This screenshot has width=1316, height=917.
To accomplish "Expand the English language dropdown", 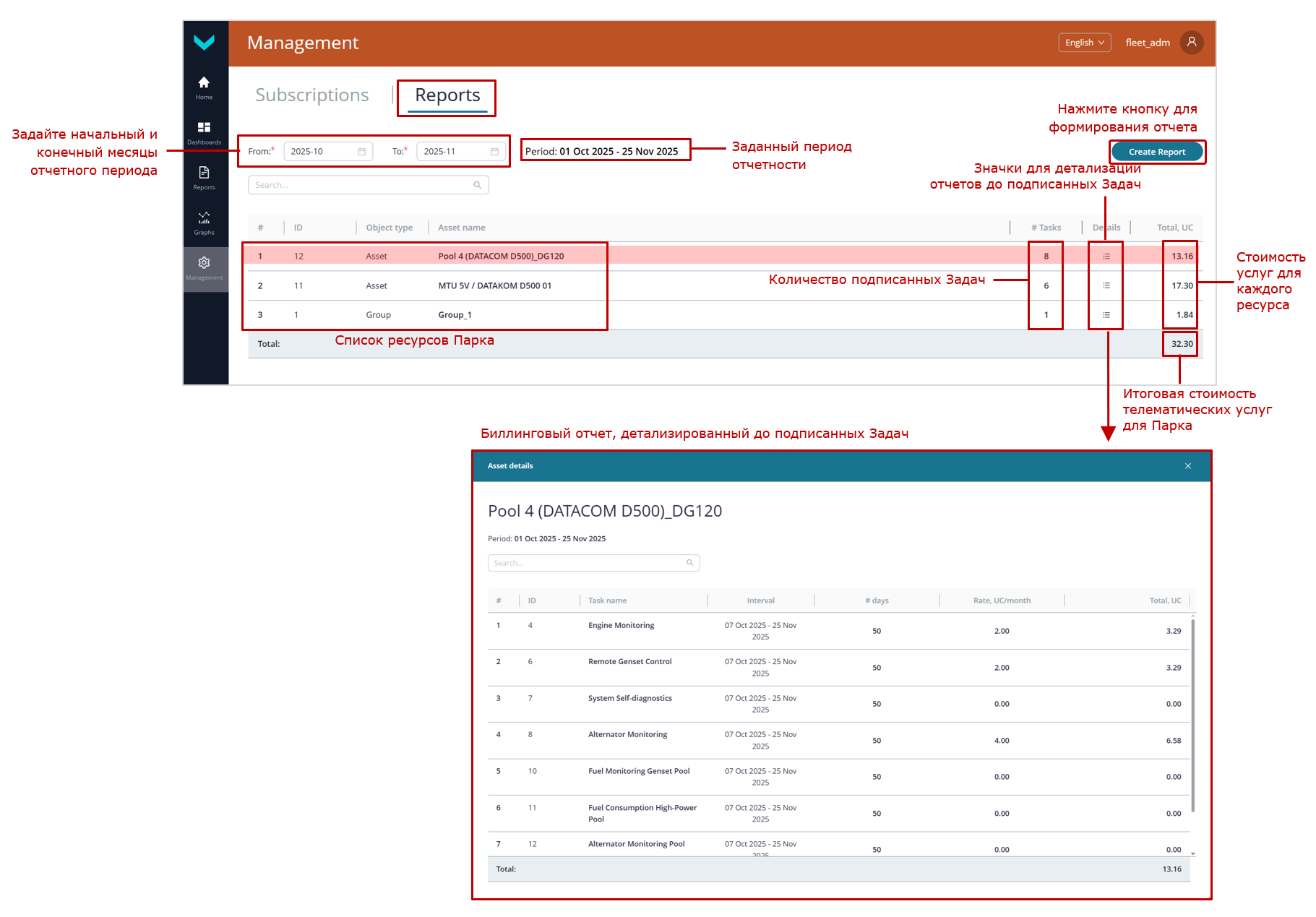I will 1084,43.
